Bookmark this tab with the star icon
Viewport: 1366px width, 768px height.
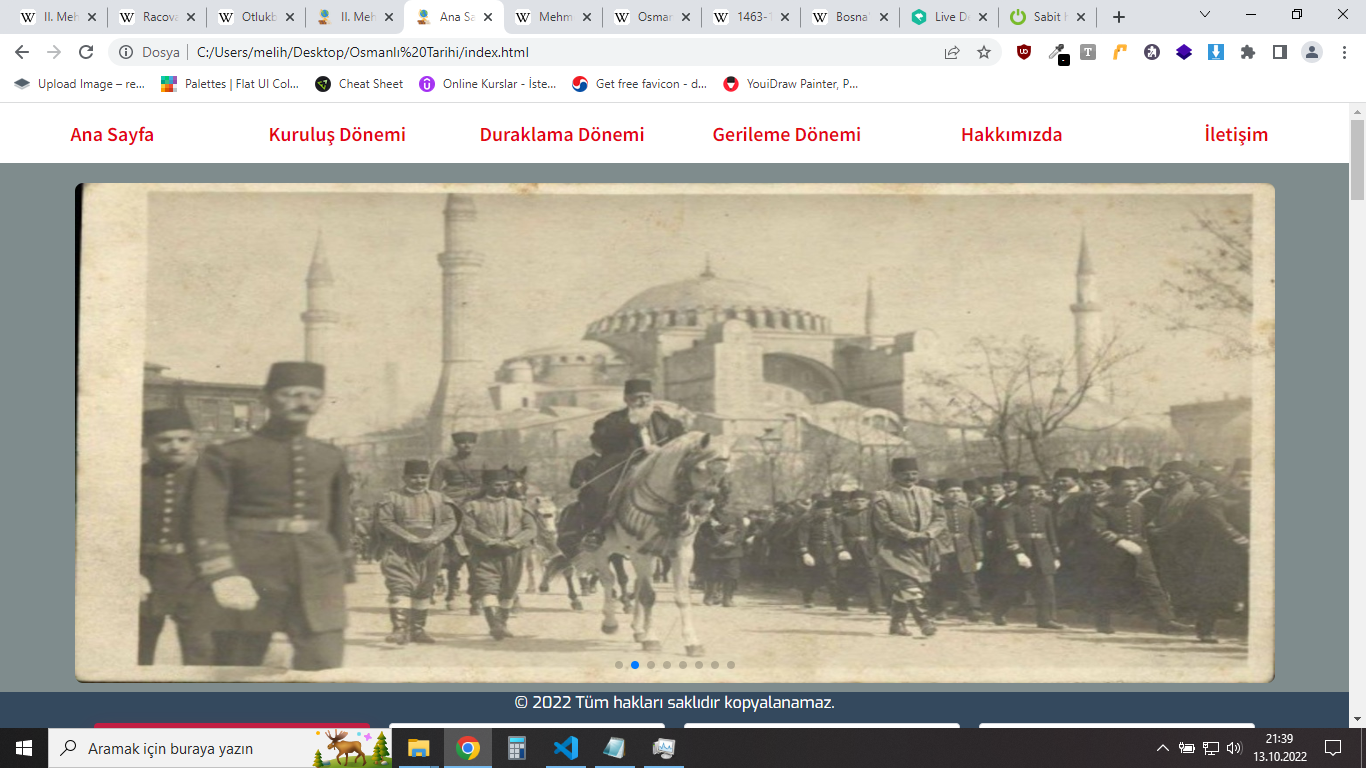[x=984, y=52]
